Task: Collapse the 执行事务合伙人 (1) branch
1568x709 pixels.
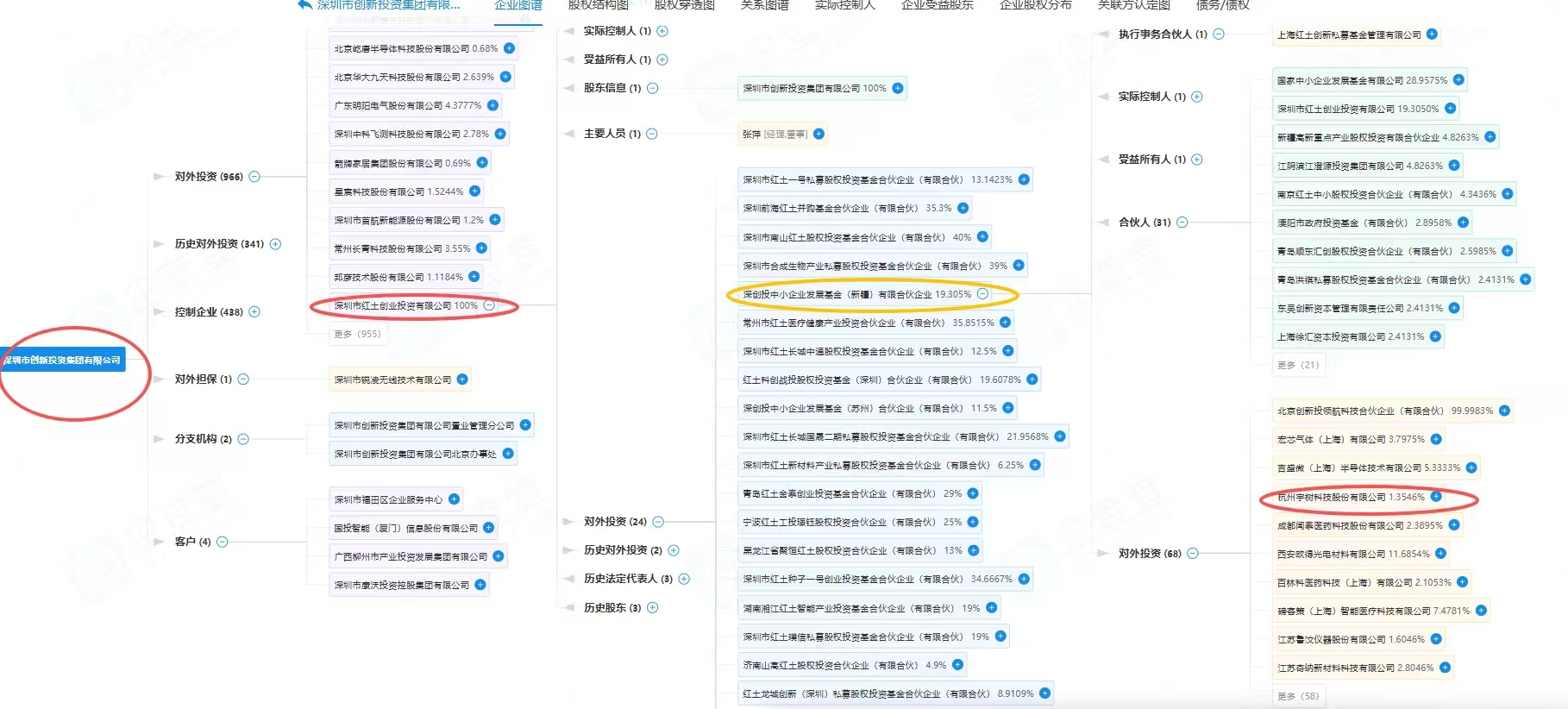Action: pos(1219,35)
